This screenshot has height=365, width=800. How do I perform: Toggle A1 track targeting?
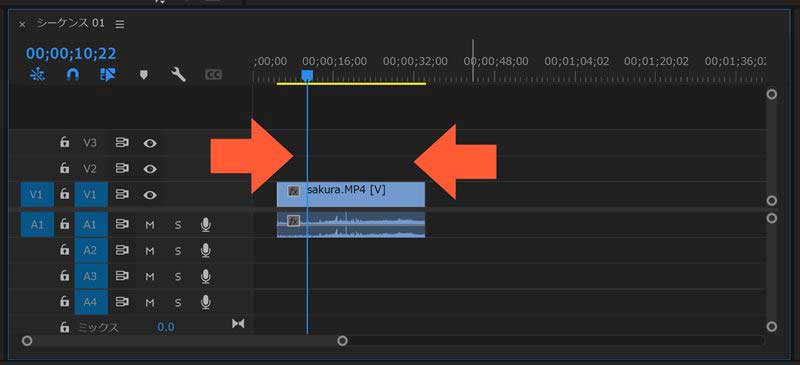click(x=91, y=225)
